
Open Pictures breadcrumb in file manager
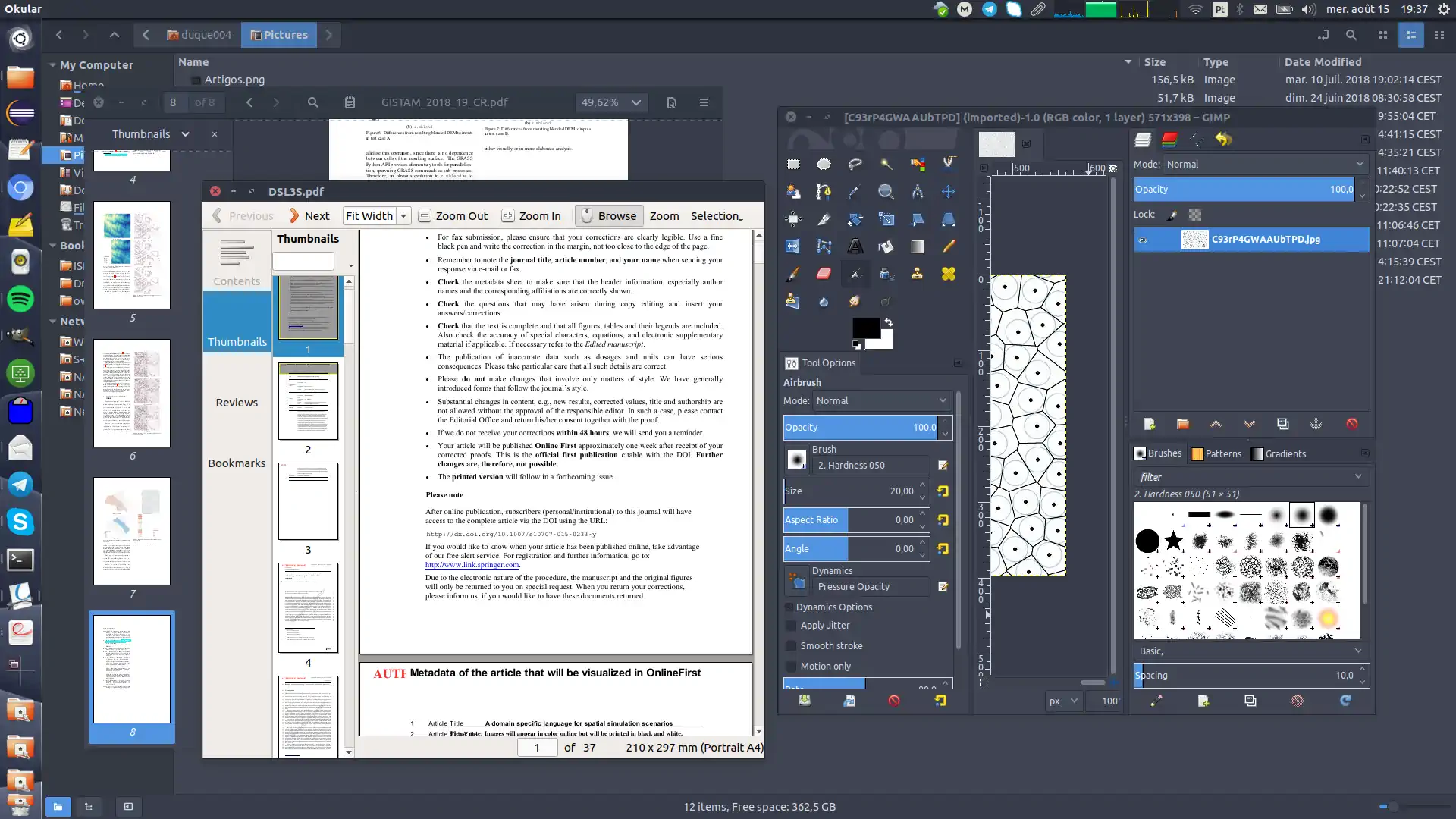coord(279,35)
